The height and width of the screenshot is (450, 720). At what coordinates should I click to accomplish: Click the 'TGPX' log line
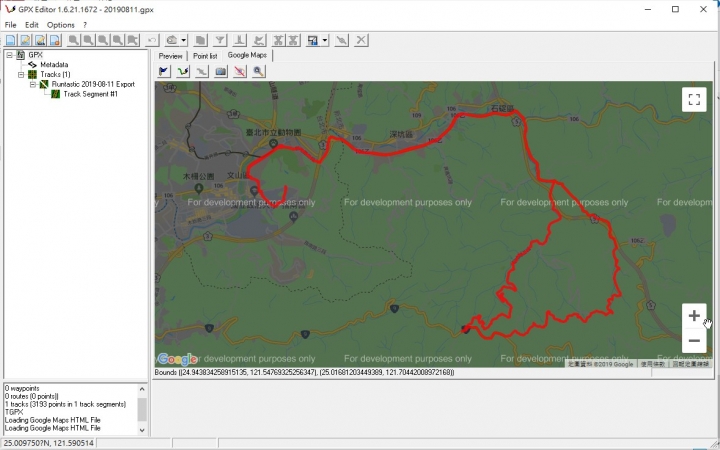tap(14, 412)
